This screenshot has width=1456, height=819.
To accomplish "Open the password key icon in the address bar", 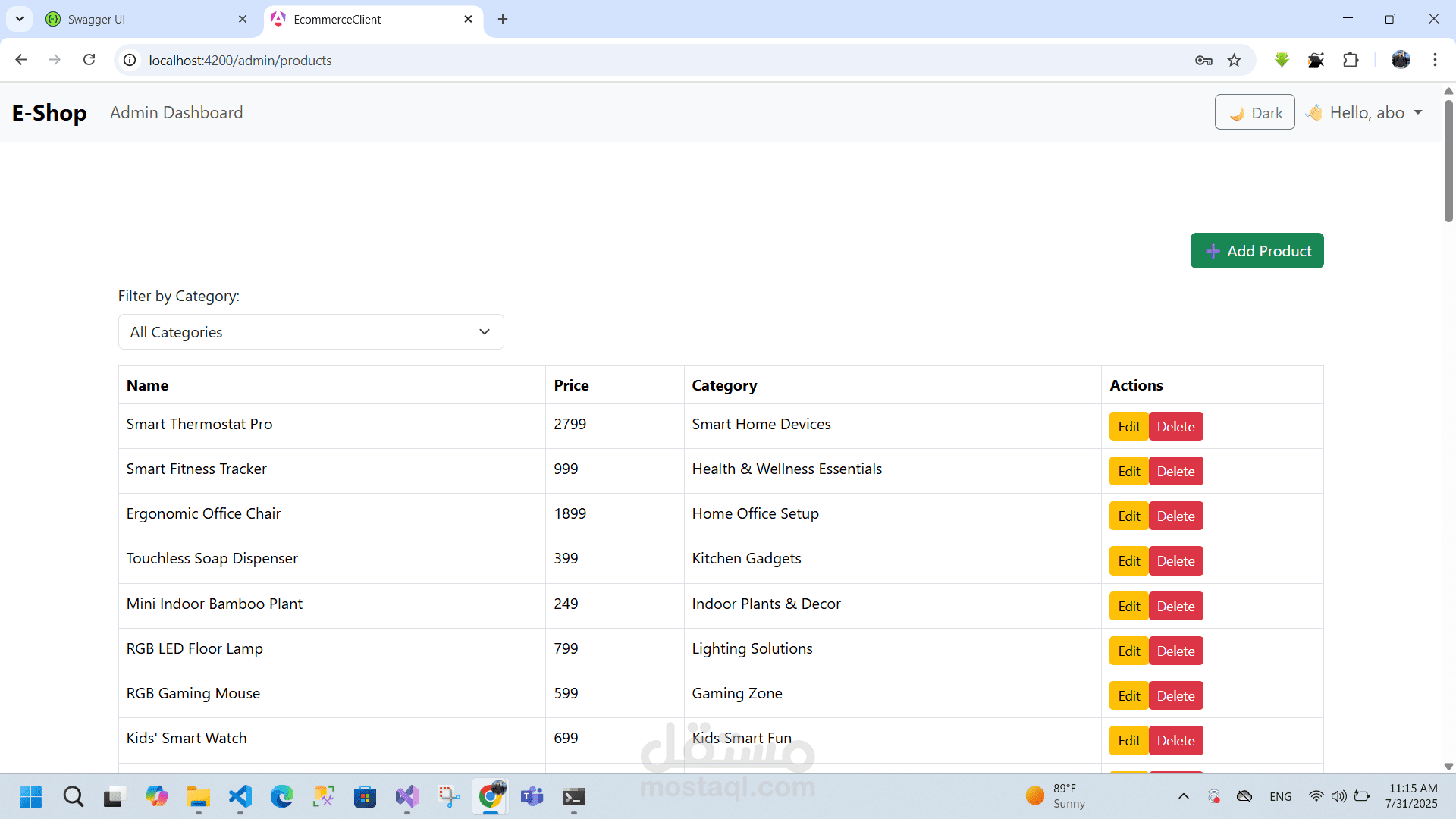I will point(1203,61).
